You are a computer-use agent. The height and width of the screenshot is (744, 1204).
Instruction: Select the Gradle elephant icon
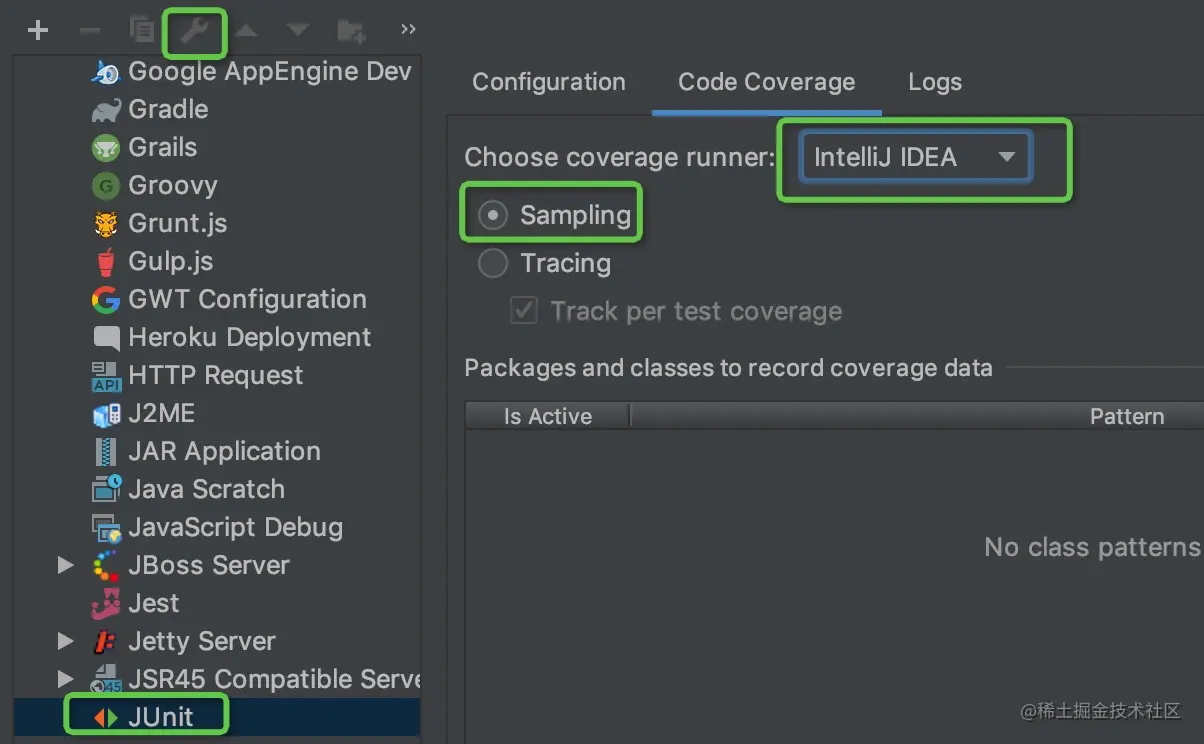(x=106, y=110)
